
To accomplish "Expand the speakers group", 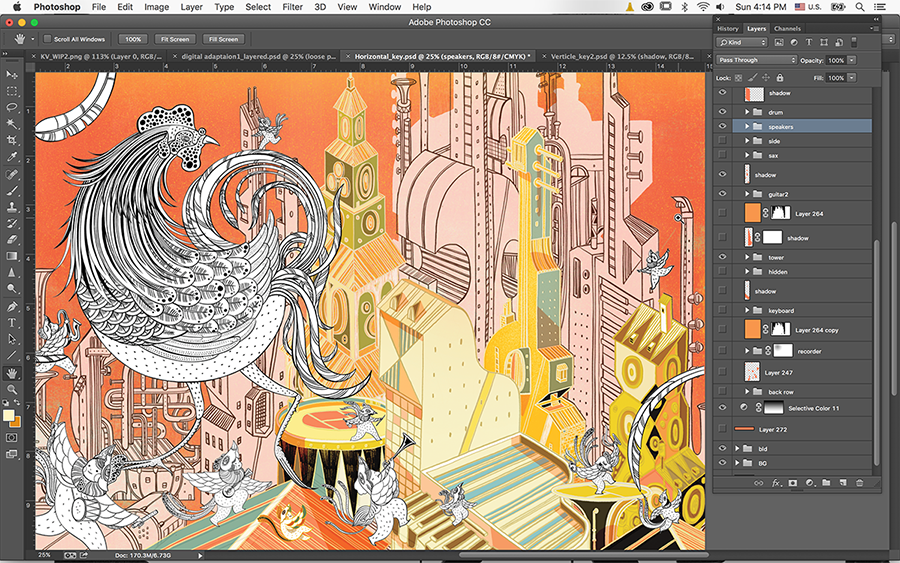I will coord(747,126).
